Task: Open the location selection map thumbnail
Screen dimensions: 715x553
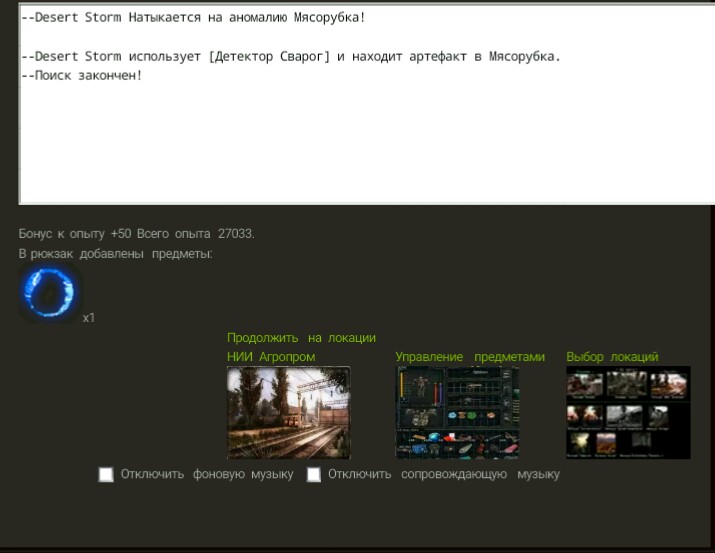Action: [628, 412]
